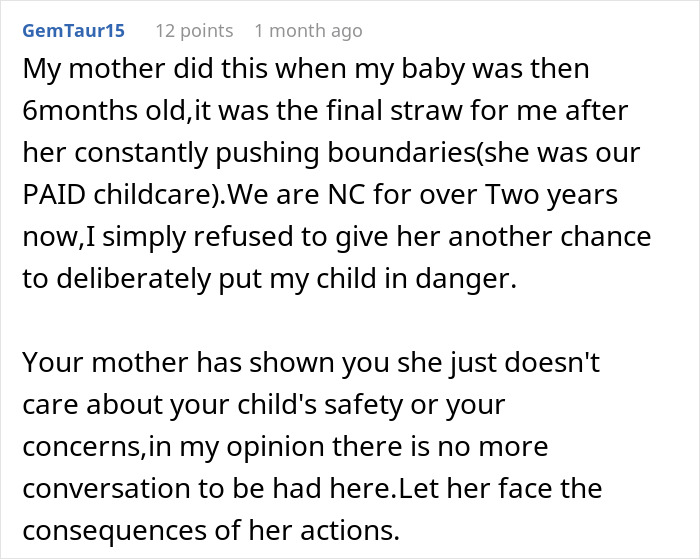Click the 12 points score label
Image resolution: width=700 pixels, height=559 pixels.
point(194,31)
